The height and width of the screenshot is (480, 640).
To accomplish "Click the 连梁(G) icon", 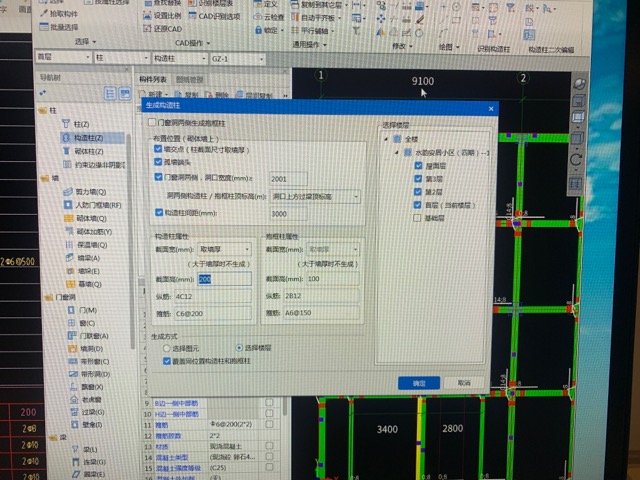I will point(76,462).
